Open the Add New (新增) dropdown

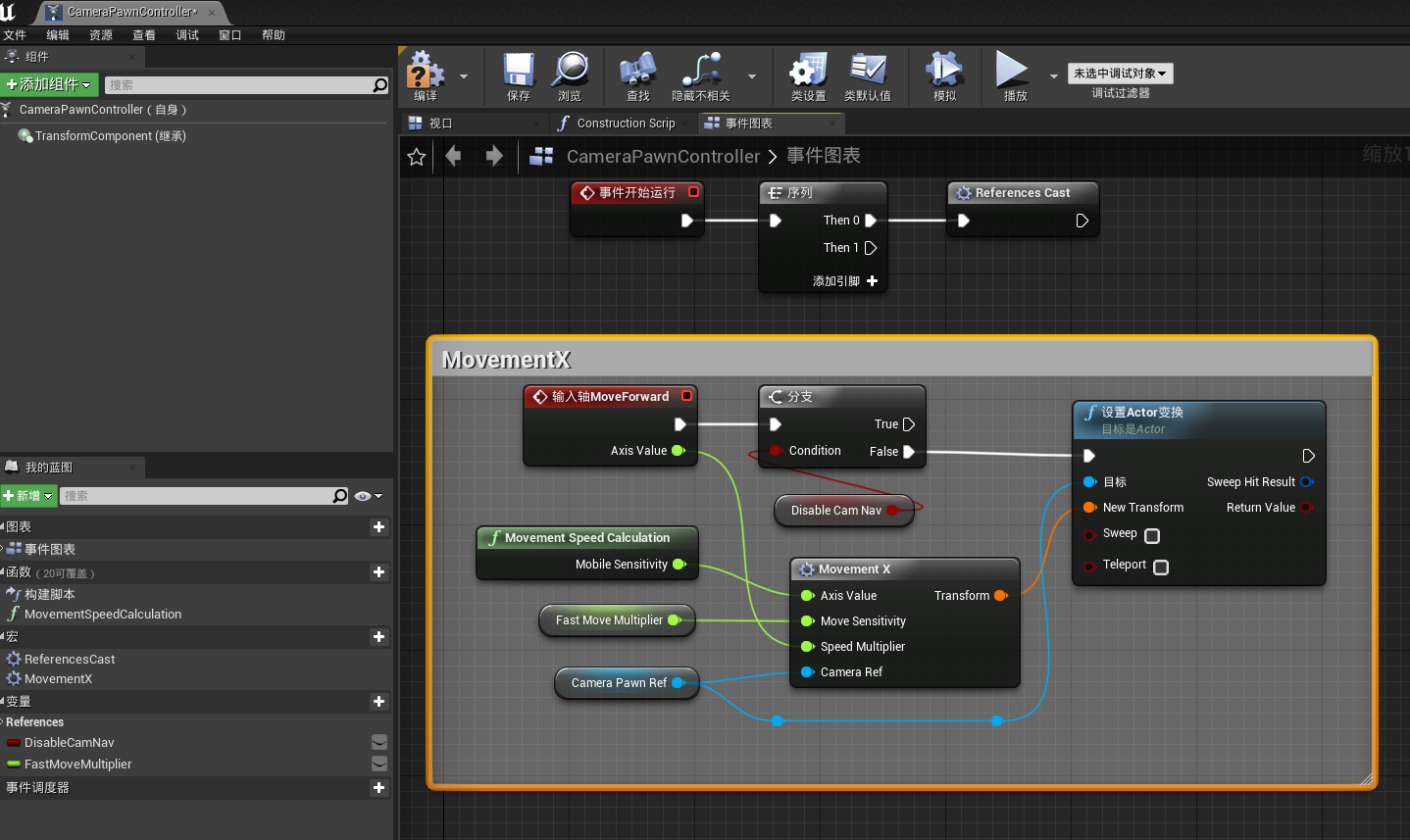28,496
